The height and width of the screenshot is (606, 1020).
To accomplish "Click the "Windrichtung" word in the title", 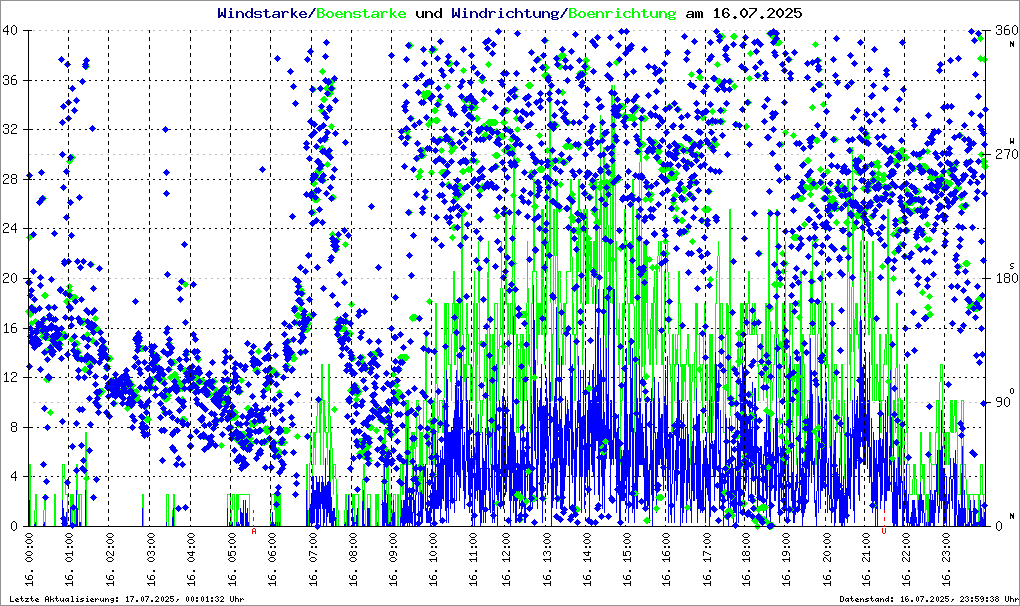I will pyautogui.click(x=506, y=13).
